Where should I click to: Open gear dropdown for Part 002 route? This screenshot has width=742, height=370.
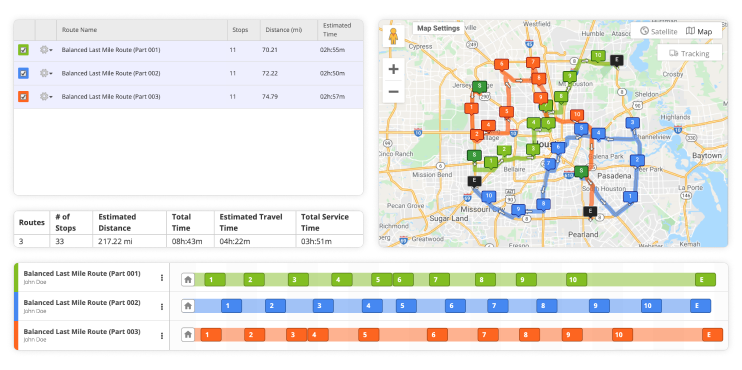[46, 73]
